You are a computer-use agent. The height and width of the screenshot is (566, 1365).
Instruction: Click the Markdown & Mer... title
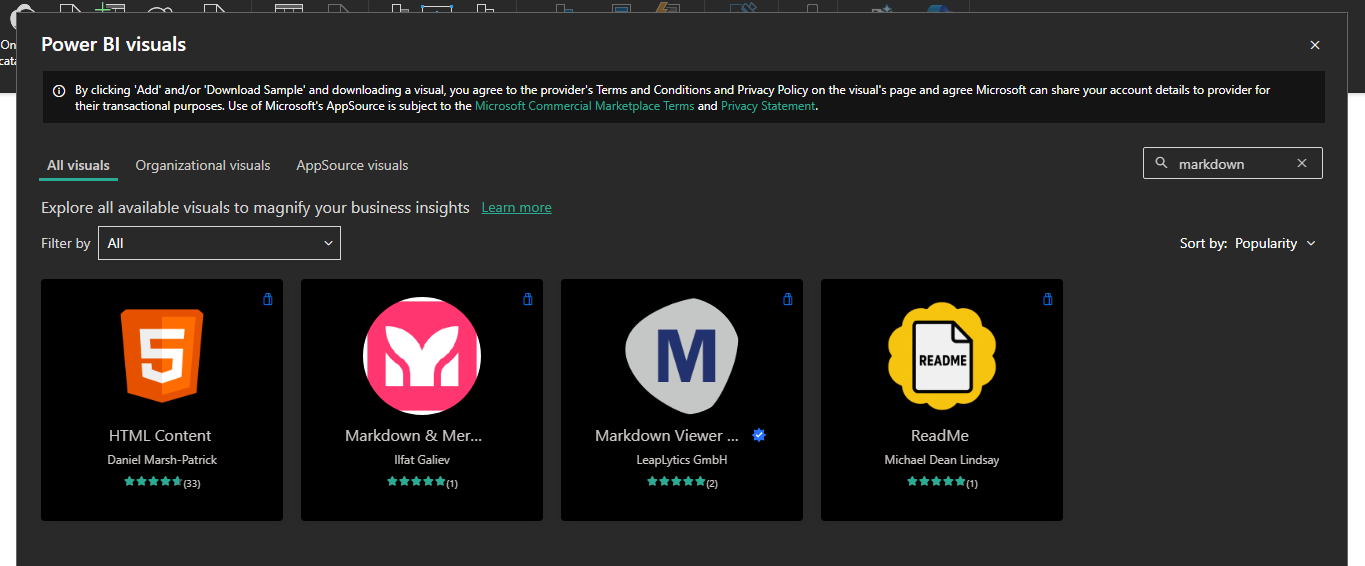(x=414, y=435)
